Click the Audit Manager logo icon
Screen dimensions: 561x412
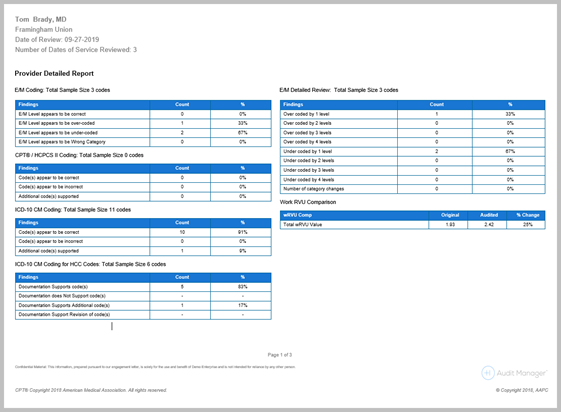[x=488, y=373]
